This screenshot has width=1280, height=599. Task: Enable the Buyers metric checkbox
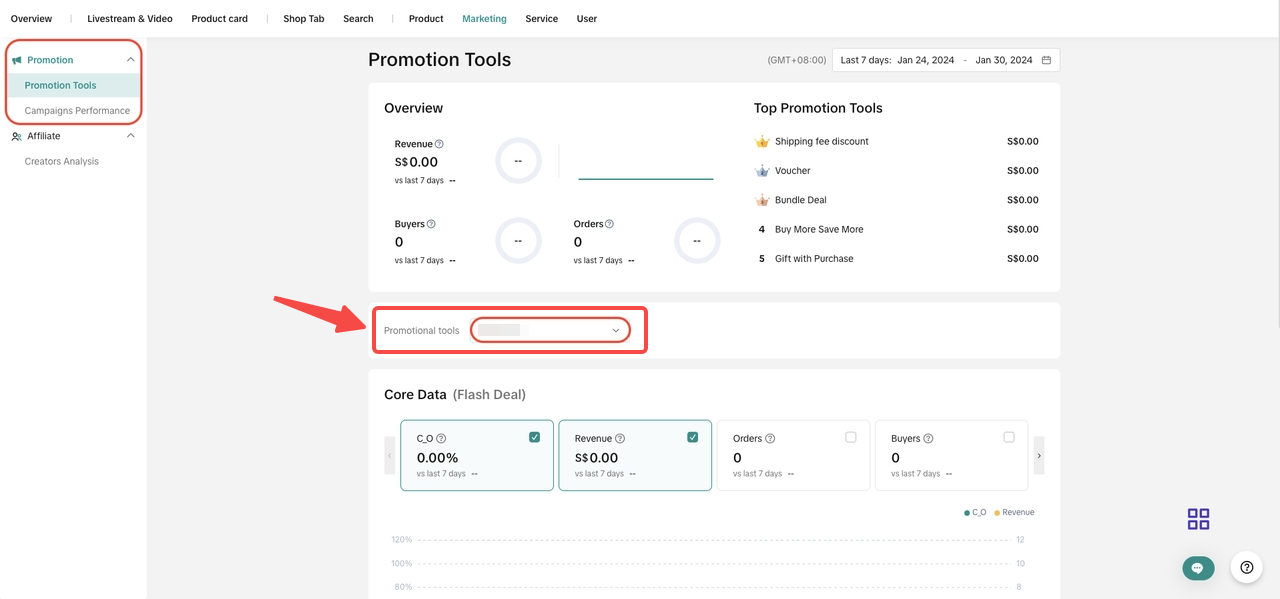click(x=1008, y=437)
